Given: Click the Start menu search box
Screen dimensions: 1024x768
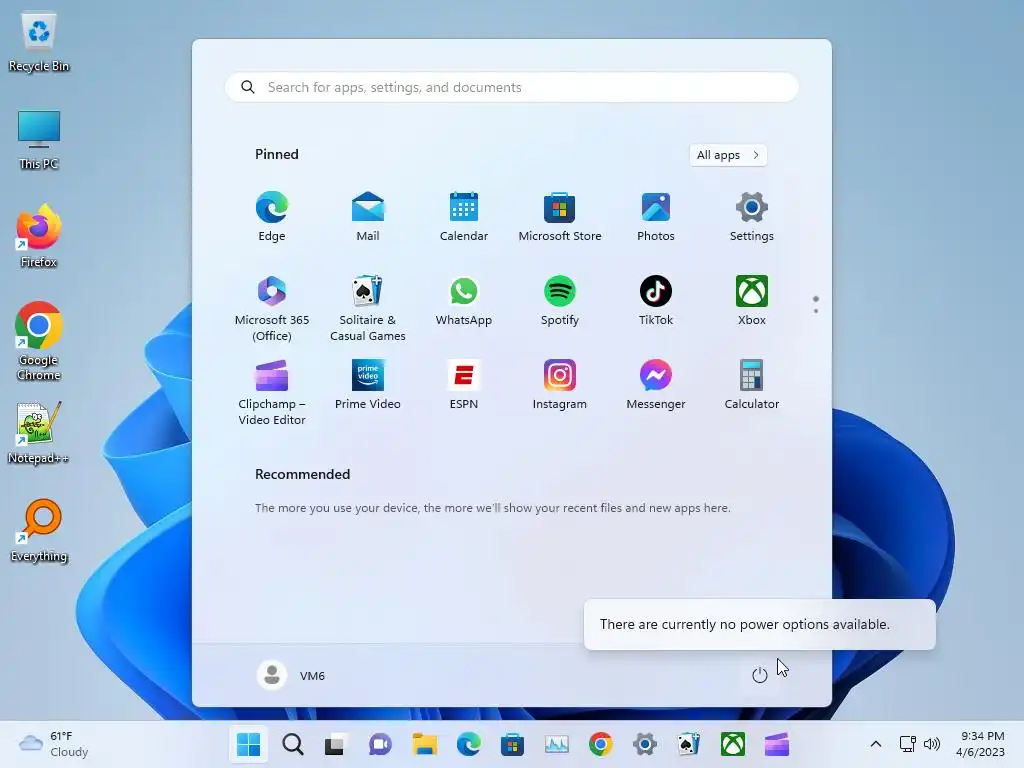Looking at the screenshot, I should [x=511, y=88].
